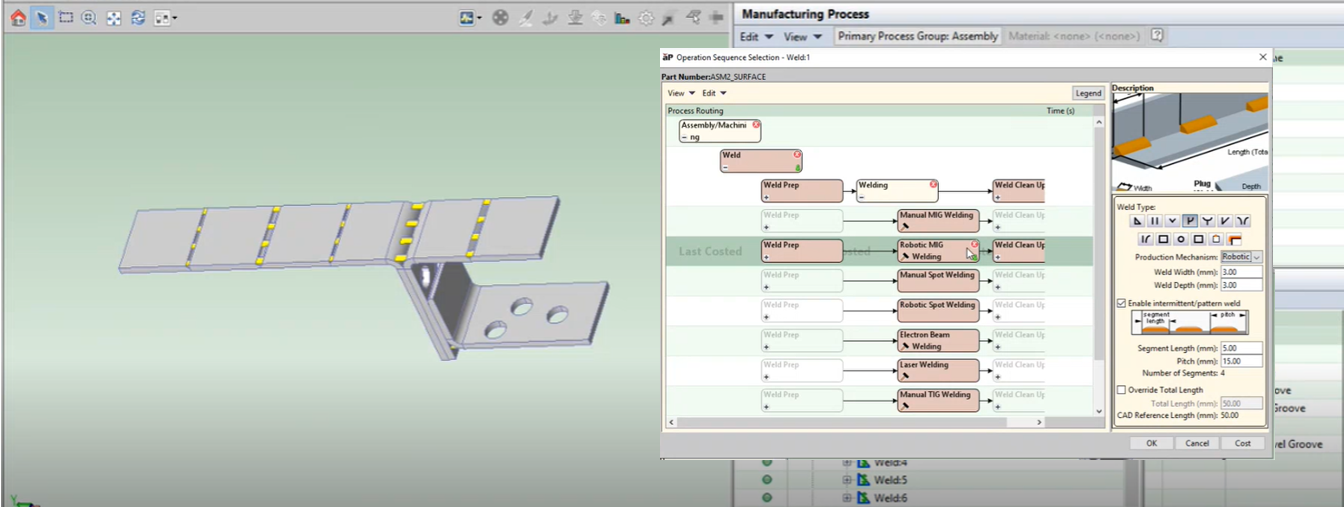Click the help question mark icon

(x=1157, y=36)
